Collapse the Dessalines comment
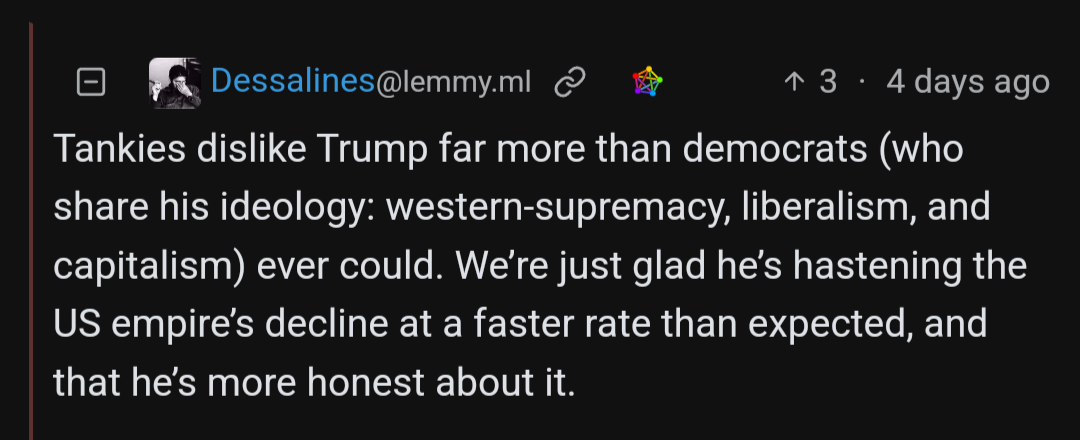The height and width of the screenshot is (440, 1080). [x=91, y=82]
